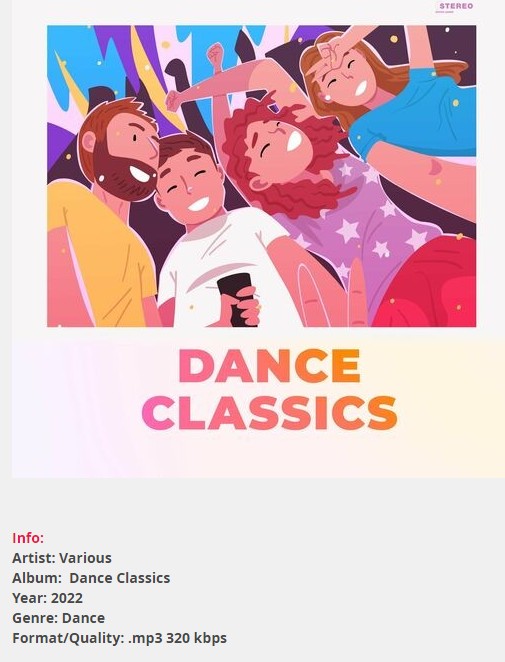Click the red Info: heading
Viewport: 505px width, 662px height.
pos(28,538)
